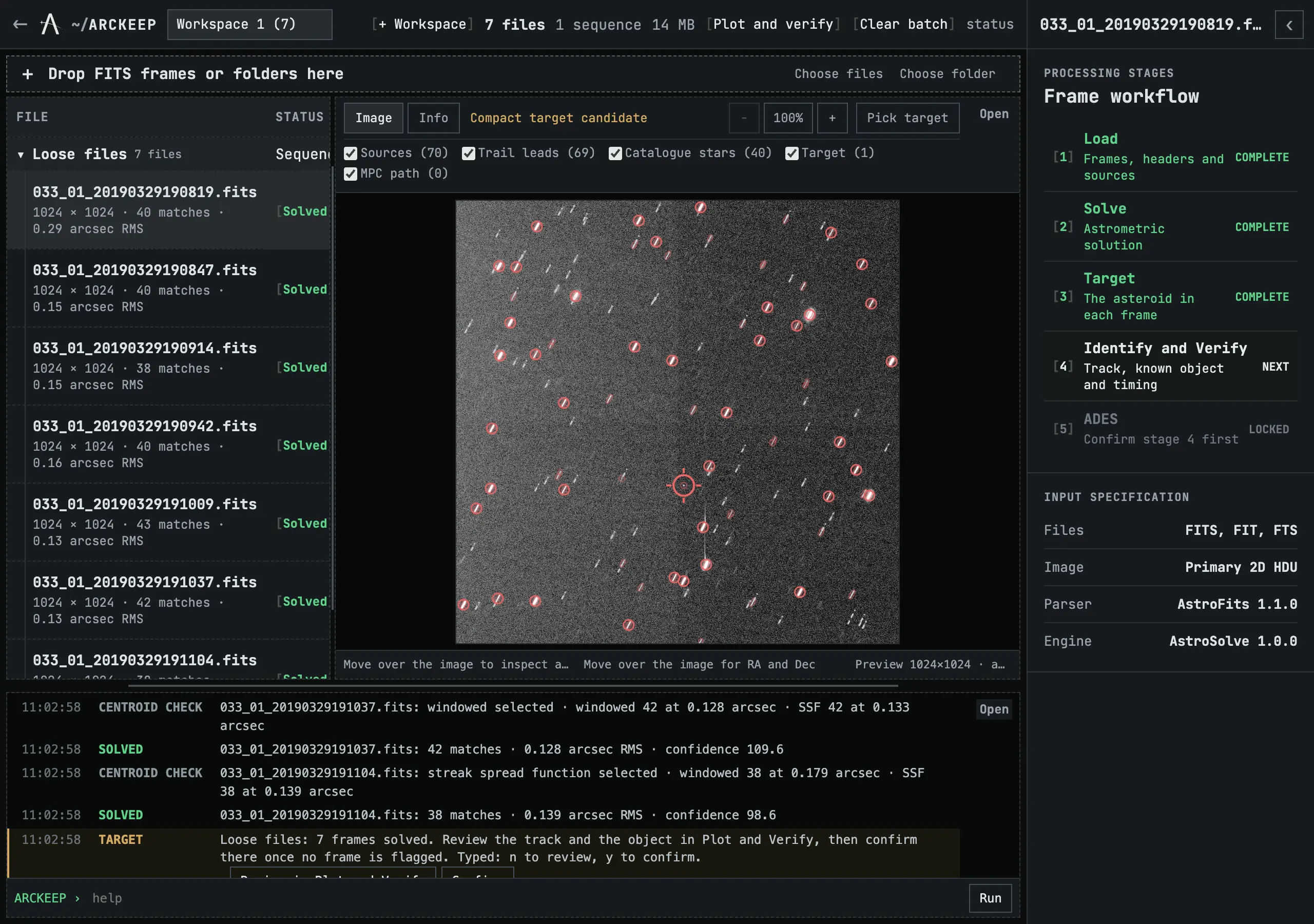Click the Run button
The image size is (1314, 924).
tap(990, 898)
